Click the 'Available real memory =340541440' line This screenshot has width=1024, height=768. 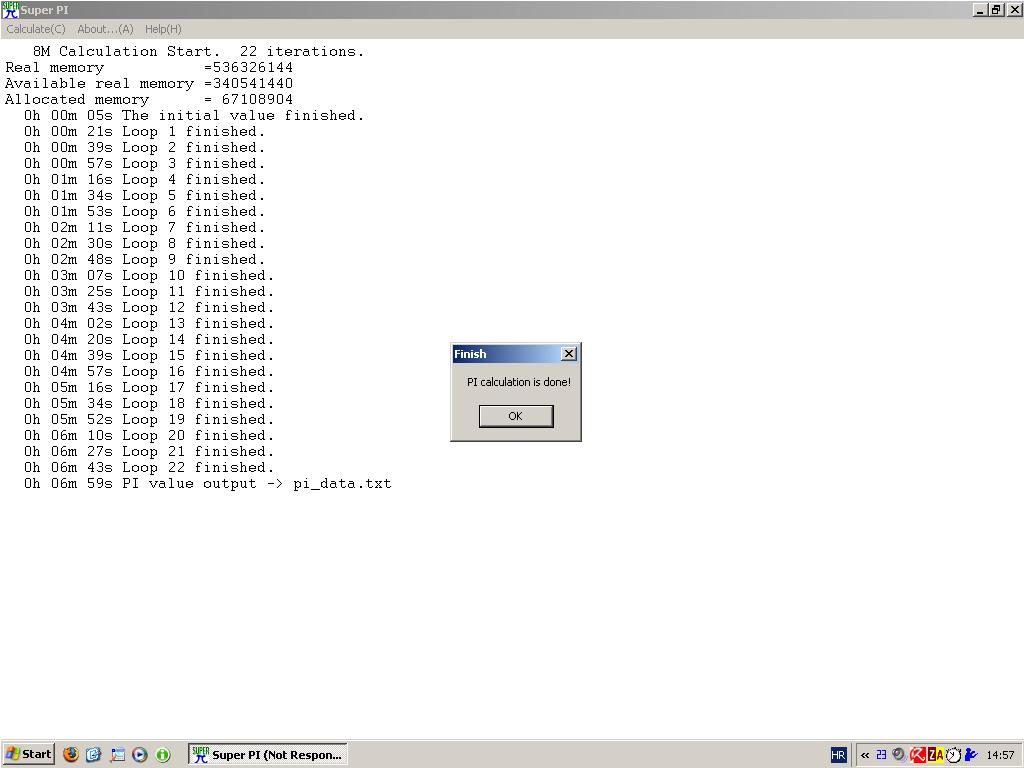149,84
